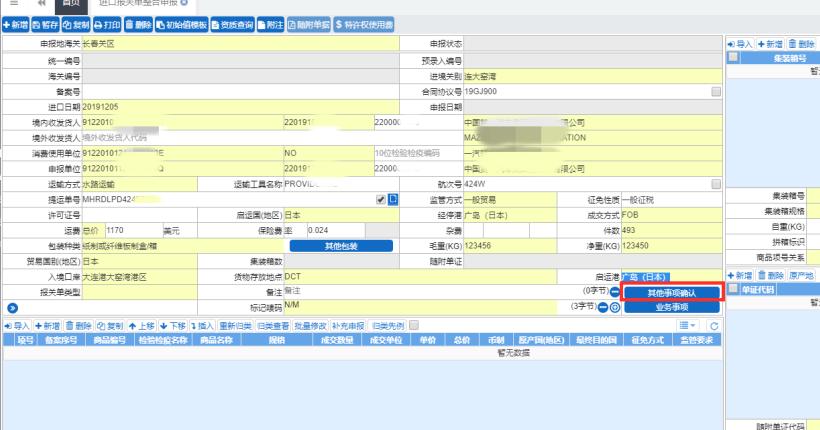The height and width of the screenshot is (430, 820).
Task: Click the 打印 print toolbar button
Action: [x=107, y=25]
